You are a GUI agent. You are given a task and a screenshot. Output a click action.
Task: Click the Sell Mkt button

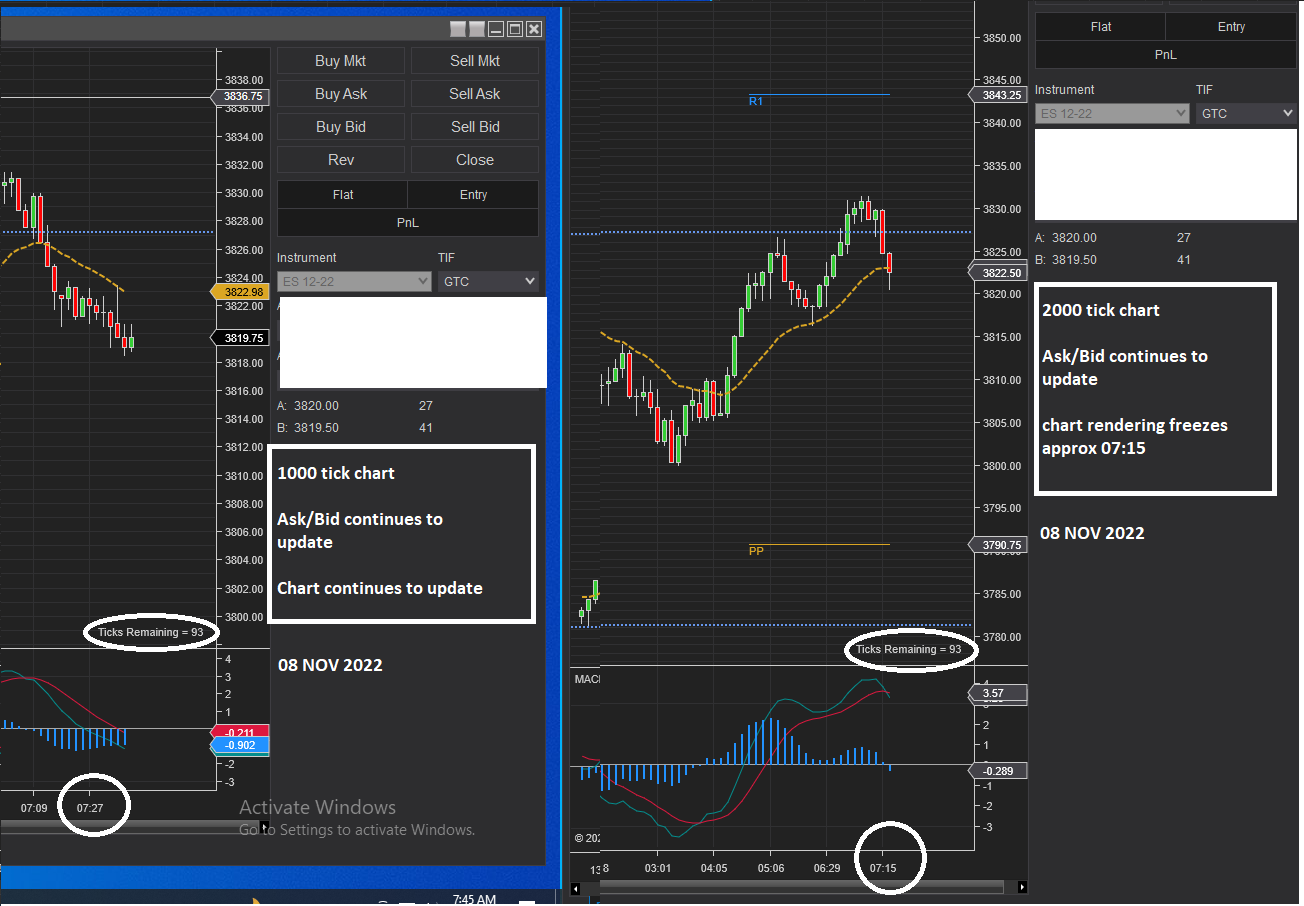475,61
